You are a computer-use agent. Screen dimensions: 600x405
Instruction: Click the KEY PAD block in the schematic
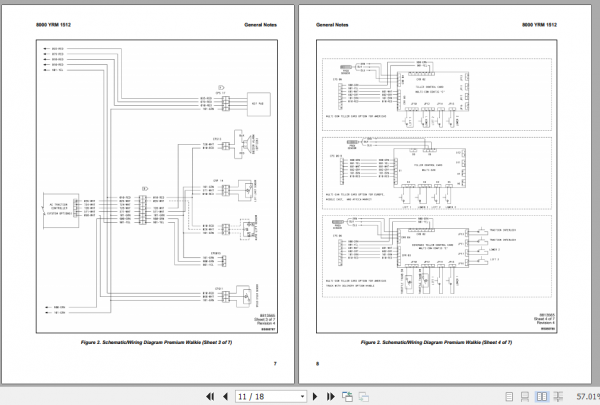259,104
